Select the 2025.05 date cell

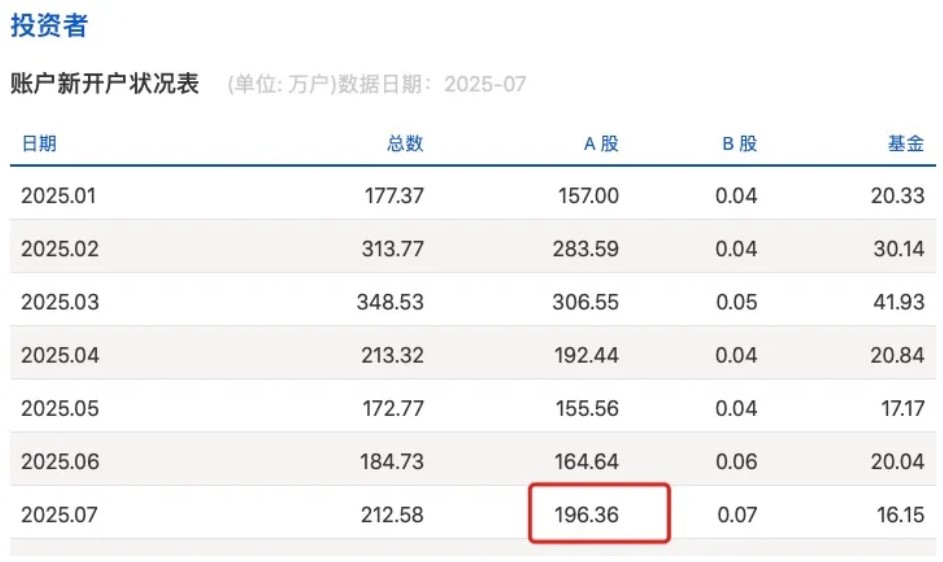coord(60,408)
